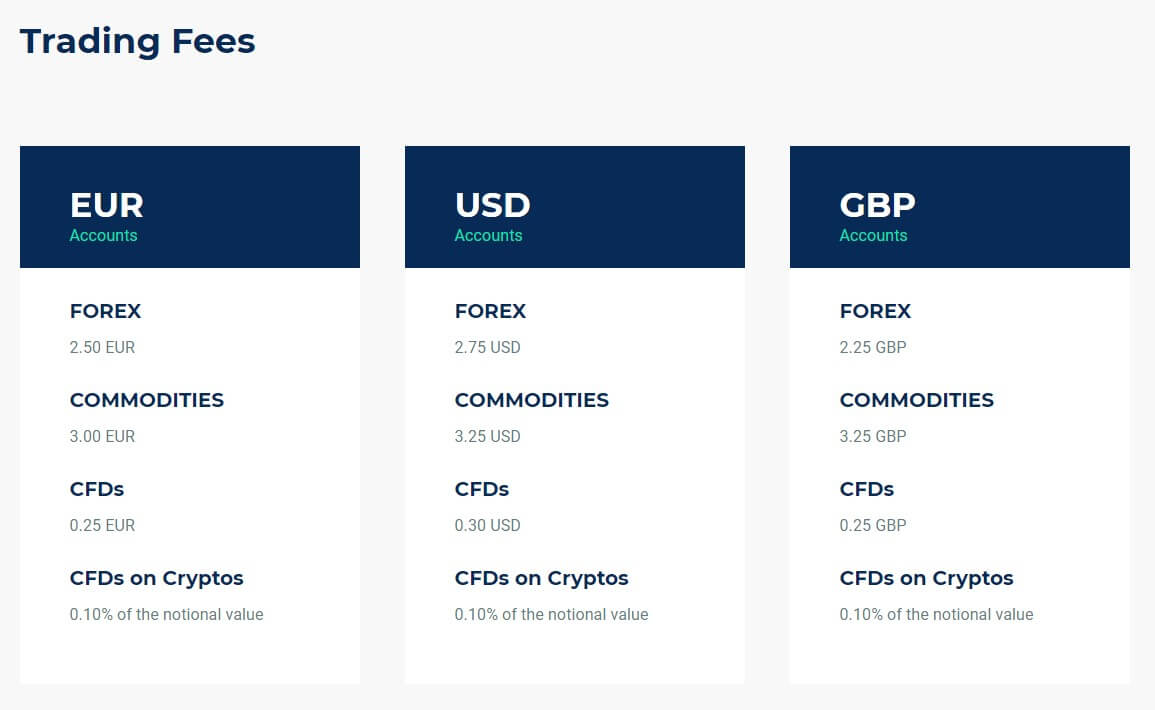Click the 0.25 EUR CFDs fee
The image size is (1155, 710).
tap(102, 525)
